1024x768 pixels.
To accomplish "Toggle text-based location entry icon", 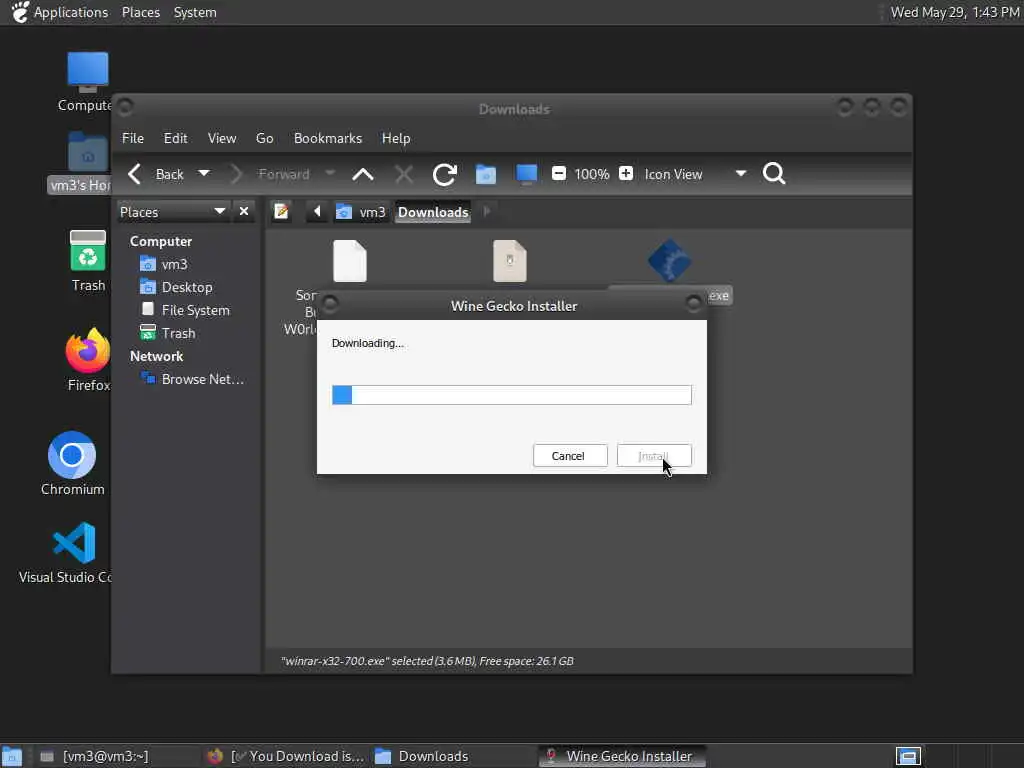I will pyautogui.click(x=281, y=212).
